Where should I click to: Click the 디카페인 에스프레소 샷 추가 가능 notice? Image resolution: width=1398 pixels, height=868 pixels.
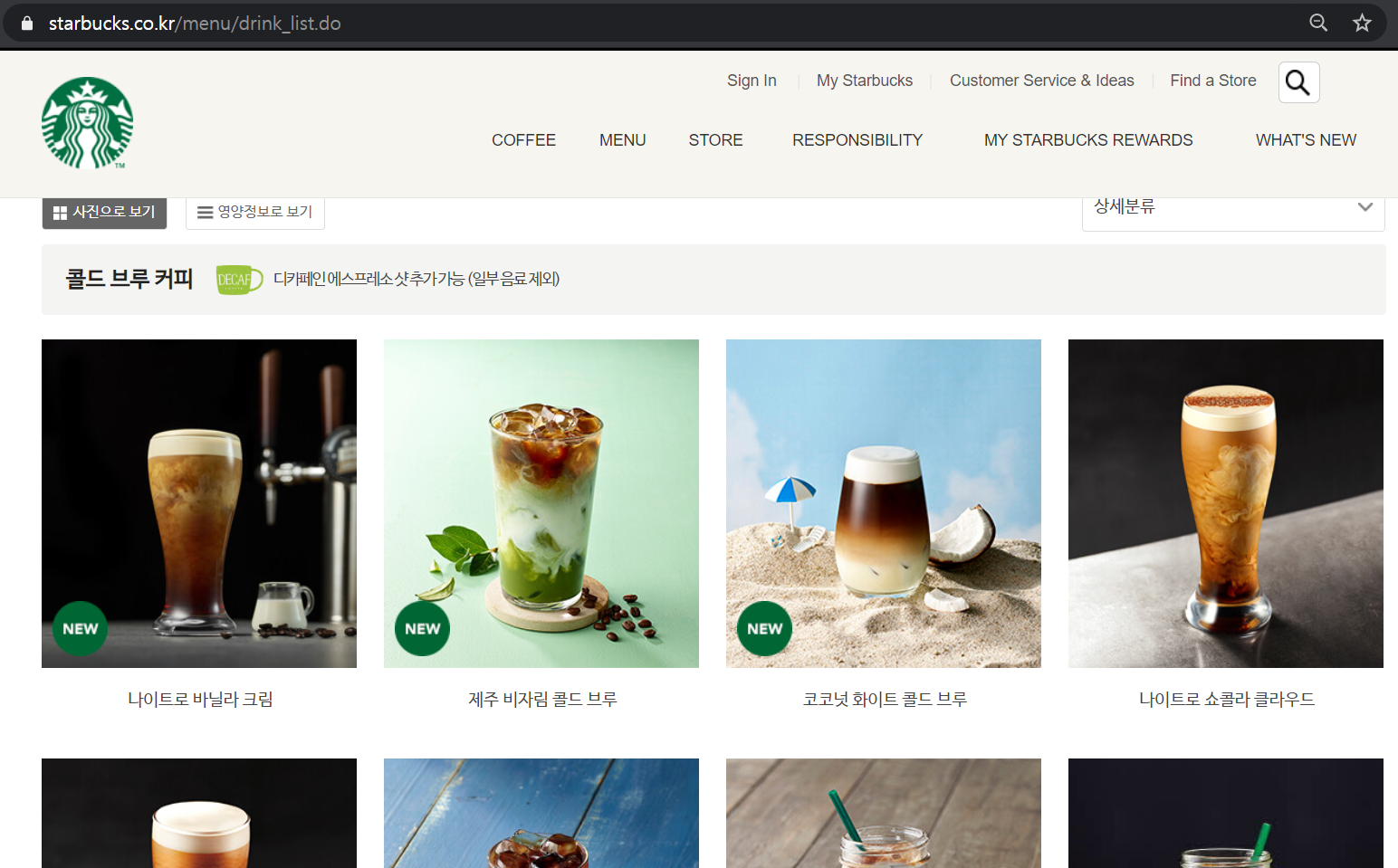pos(417,279)
